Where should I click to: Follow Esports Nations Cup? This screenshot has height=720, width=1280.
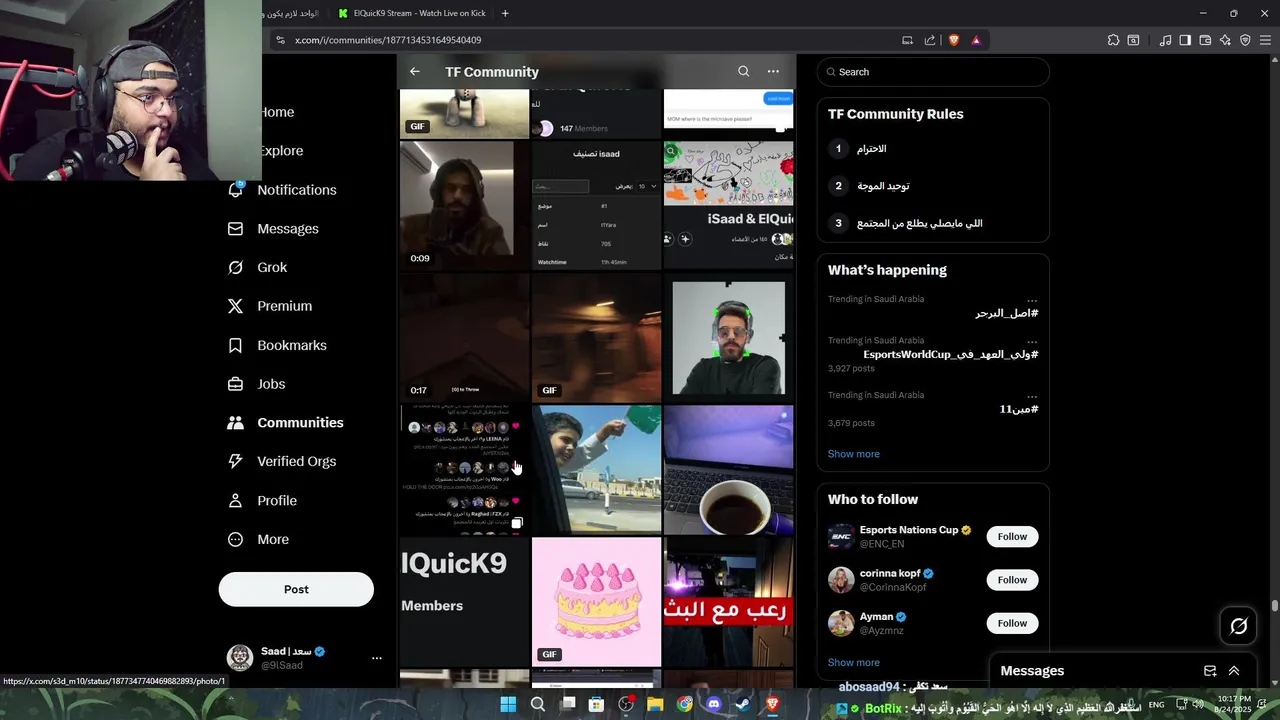pos(1012,537)
